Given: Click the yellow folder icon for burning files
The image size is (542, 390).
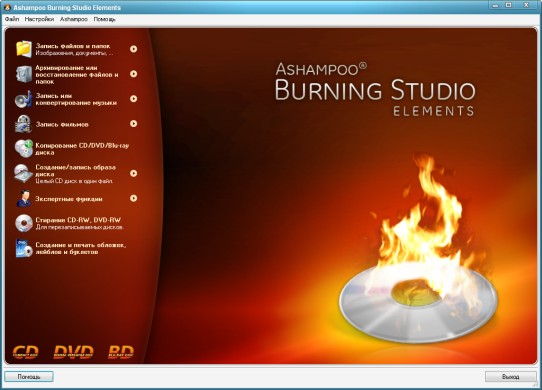Looking at the screenshot, I should tap(24, 49).
